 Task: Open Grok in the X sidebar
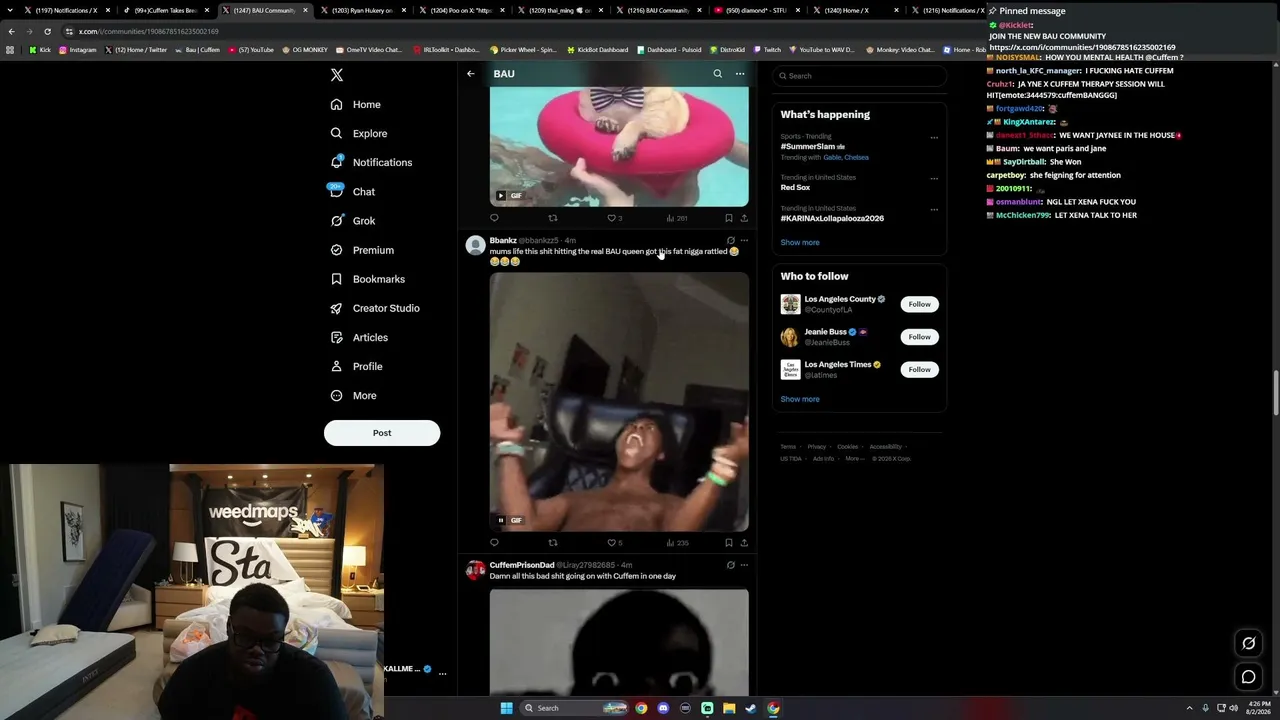[x=352, y=221]
